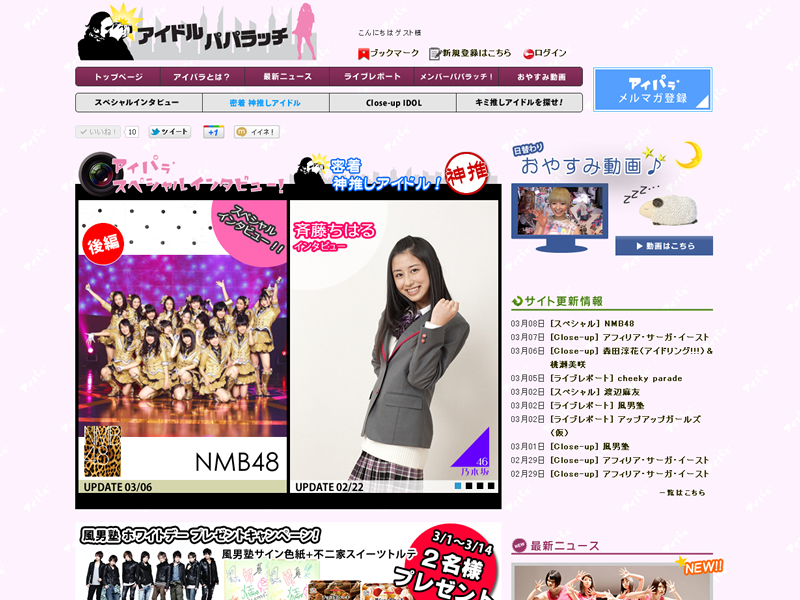Click the Google +1 button
The image size is (800, 600).
tap(213, 132)
